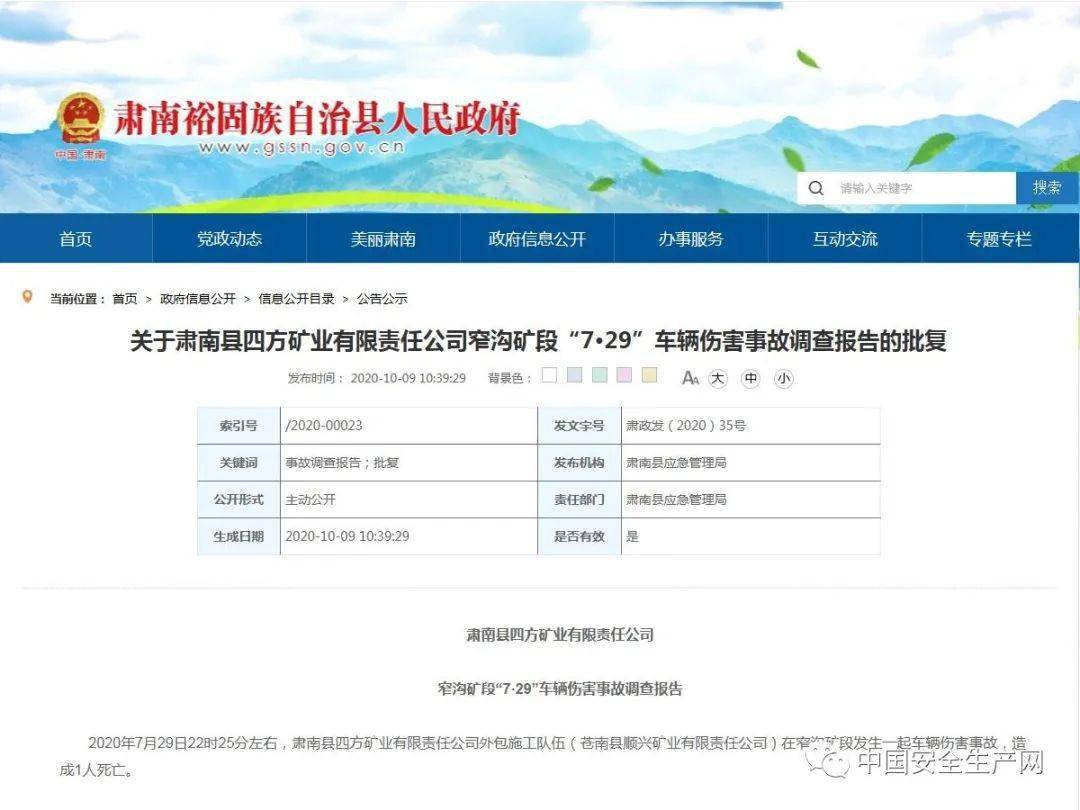The image size is (1080, 810).
Task: Select white background color swatch
Action: [549, 376]
